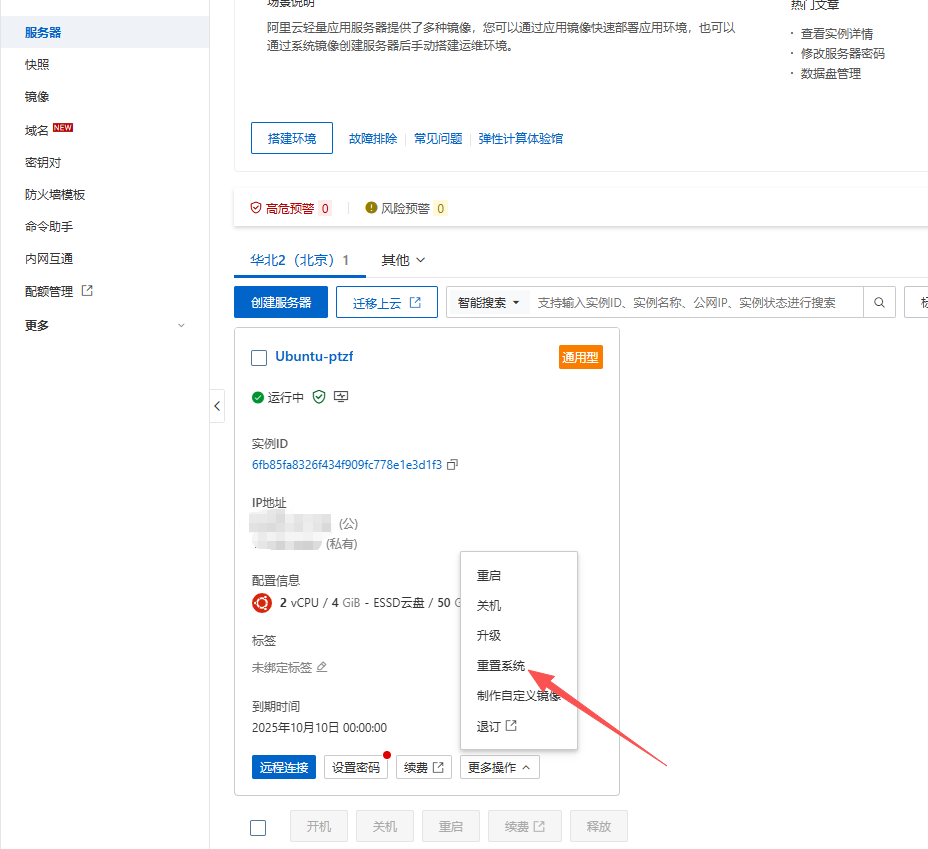Click the Ubuntu OS logo icon

(x=262, y=603)
